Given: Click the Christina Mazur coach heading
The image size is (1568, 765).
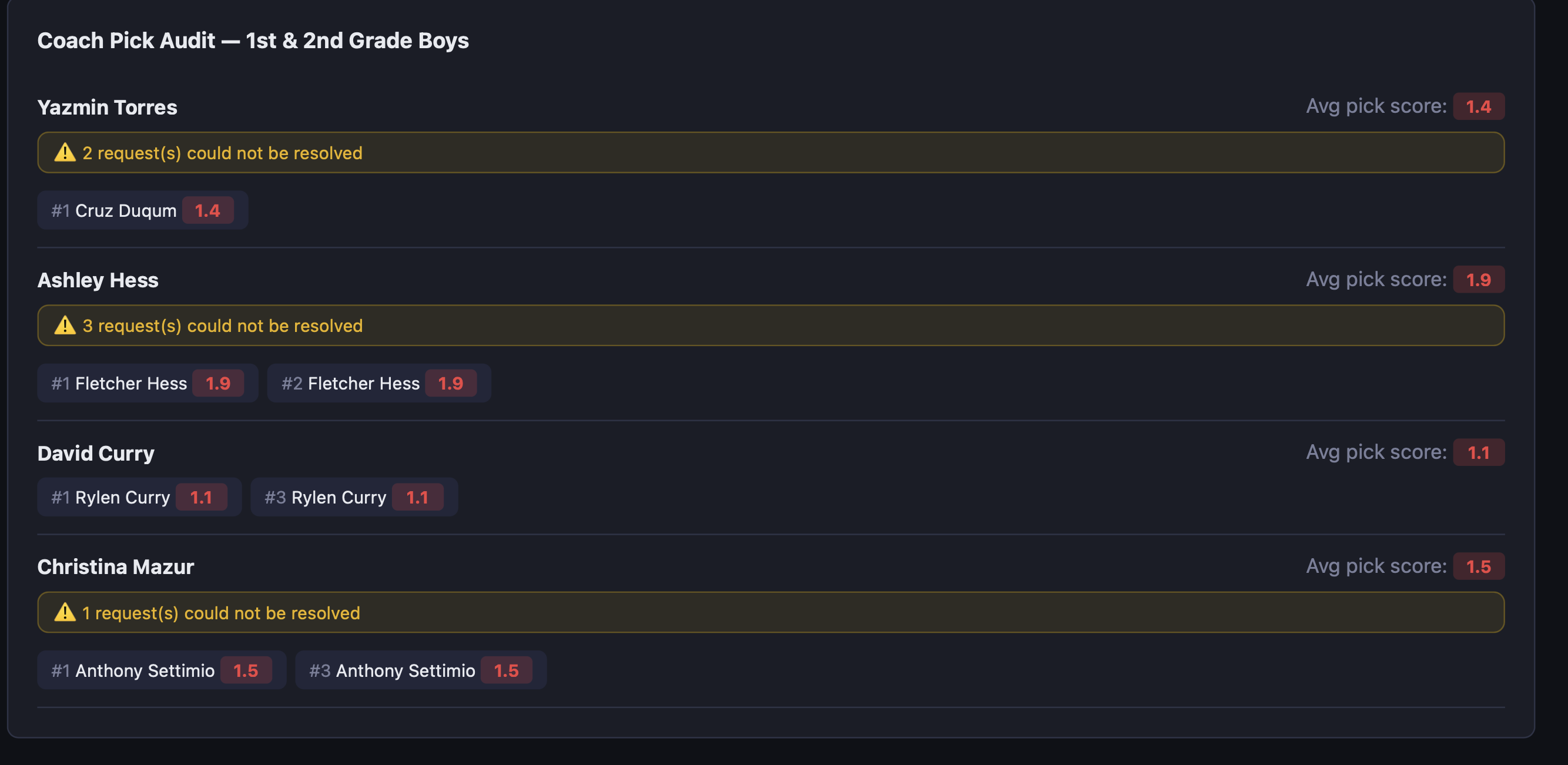Looking at the screenshot, I should tap(116, 566).
